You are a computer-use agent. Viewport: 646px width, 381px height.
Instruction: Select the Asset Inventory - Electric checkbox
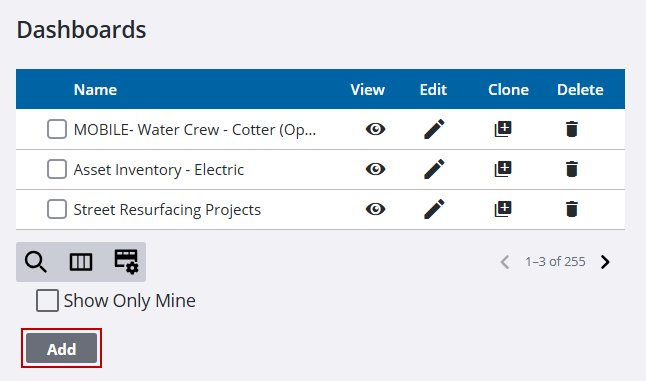tap(57, 169)
